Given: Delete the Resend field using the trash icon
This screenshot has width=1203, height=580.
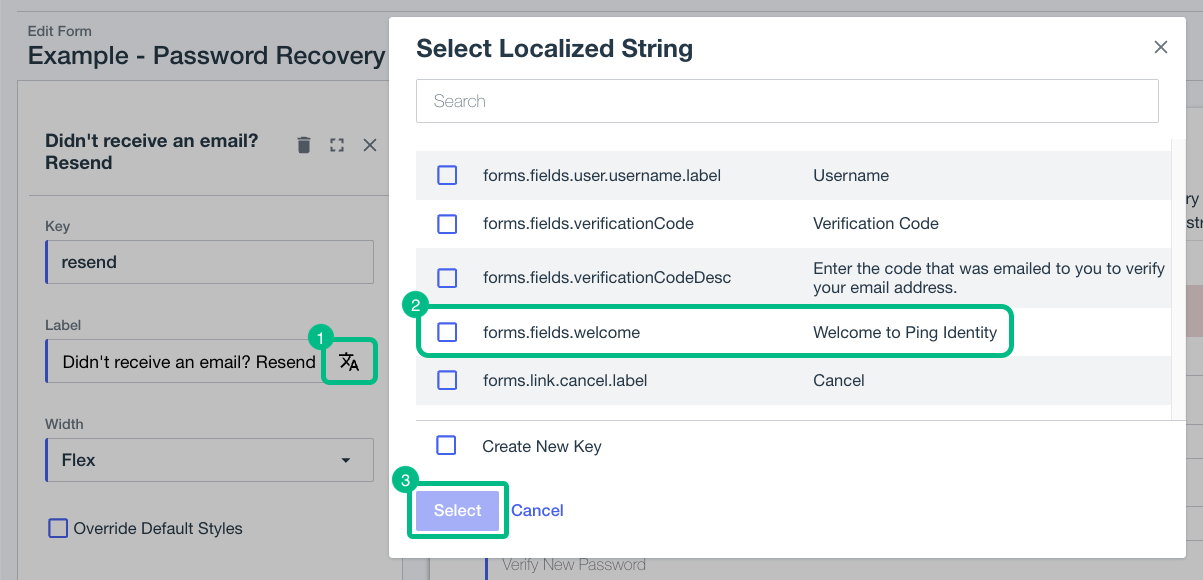Looking at the screenshot, I should [303, 144].
